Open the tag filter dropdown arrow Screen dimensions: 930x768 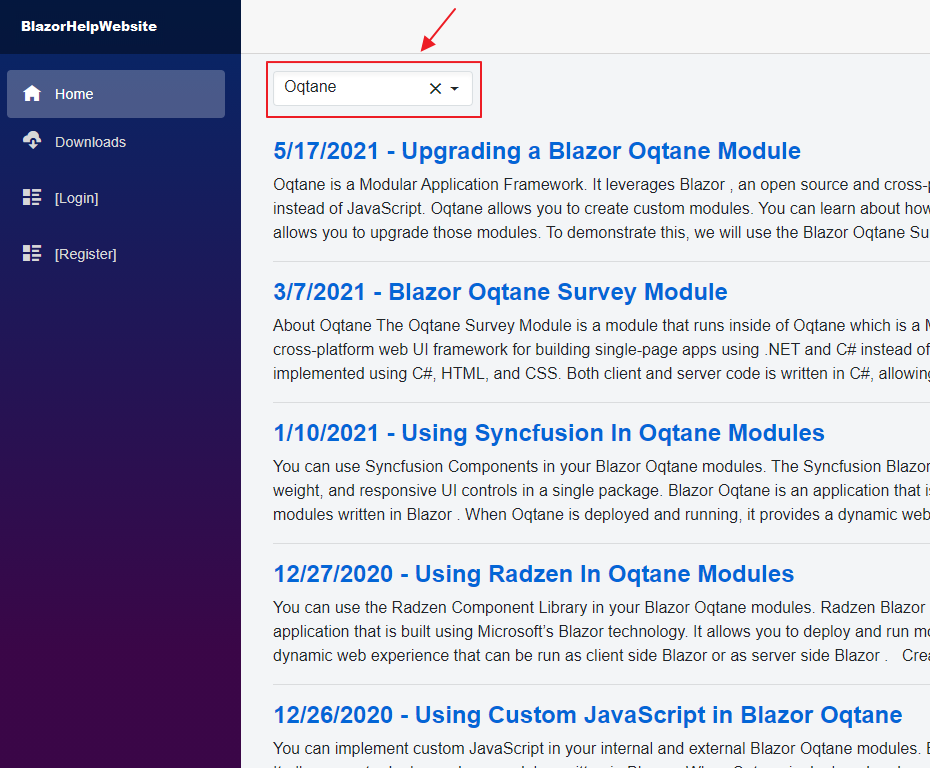tap(456, 88)
